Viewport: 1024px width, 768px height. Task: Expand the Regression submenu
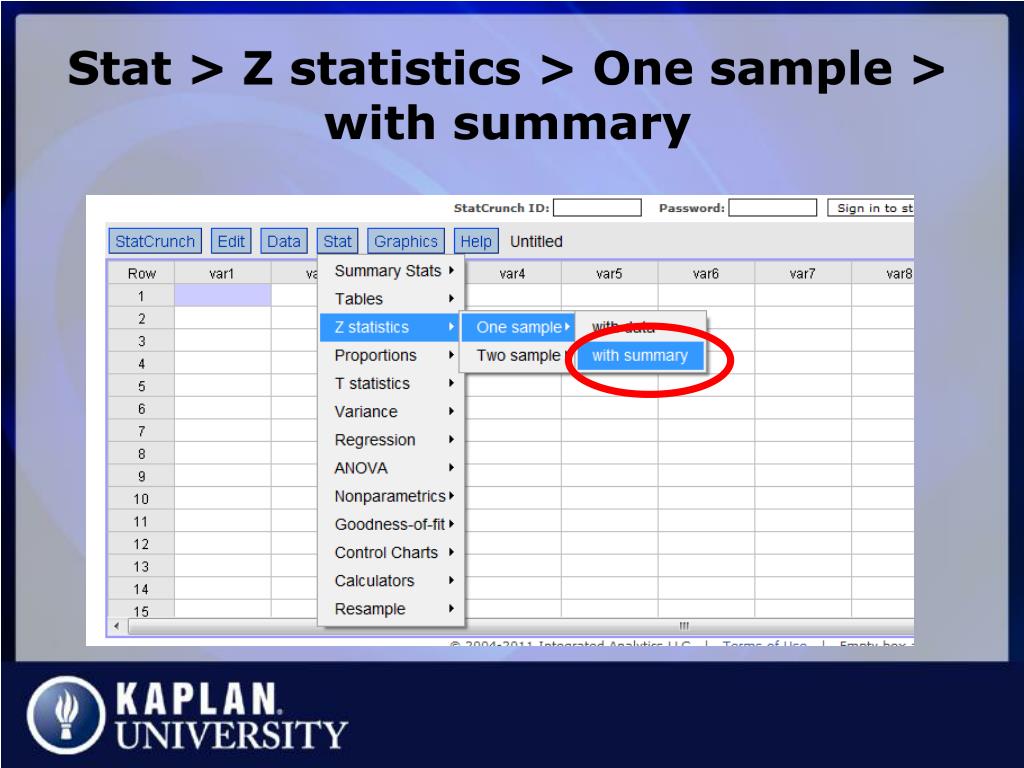[392, 440]
